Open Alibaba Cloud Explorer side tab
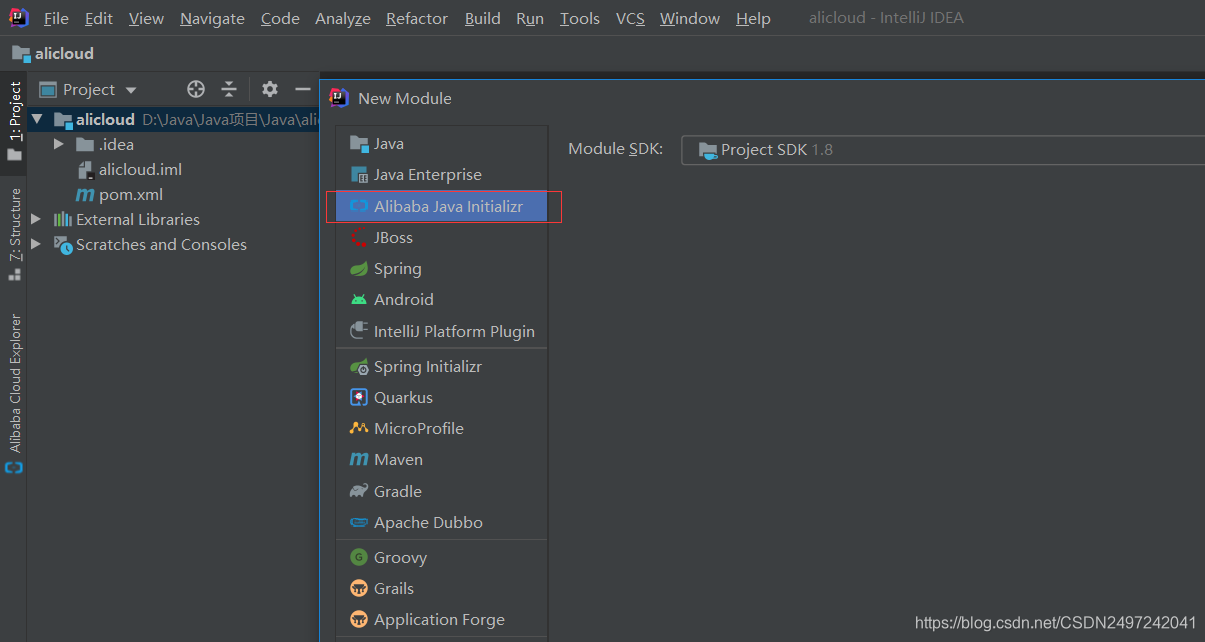 point(14,393)
